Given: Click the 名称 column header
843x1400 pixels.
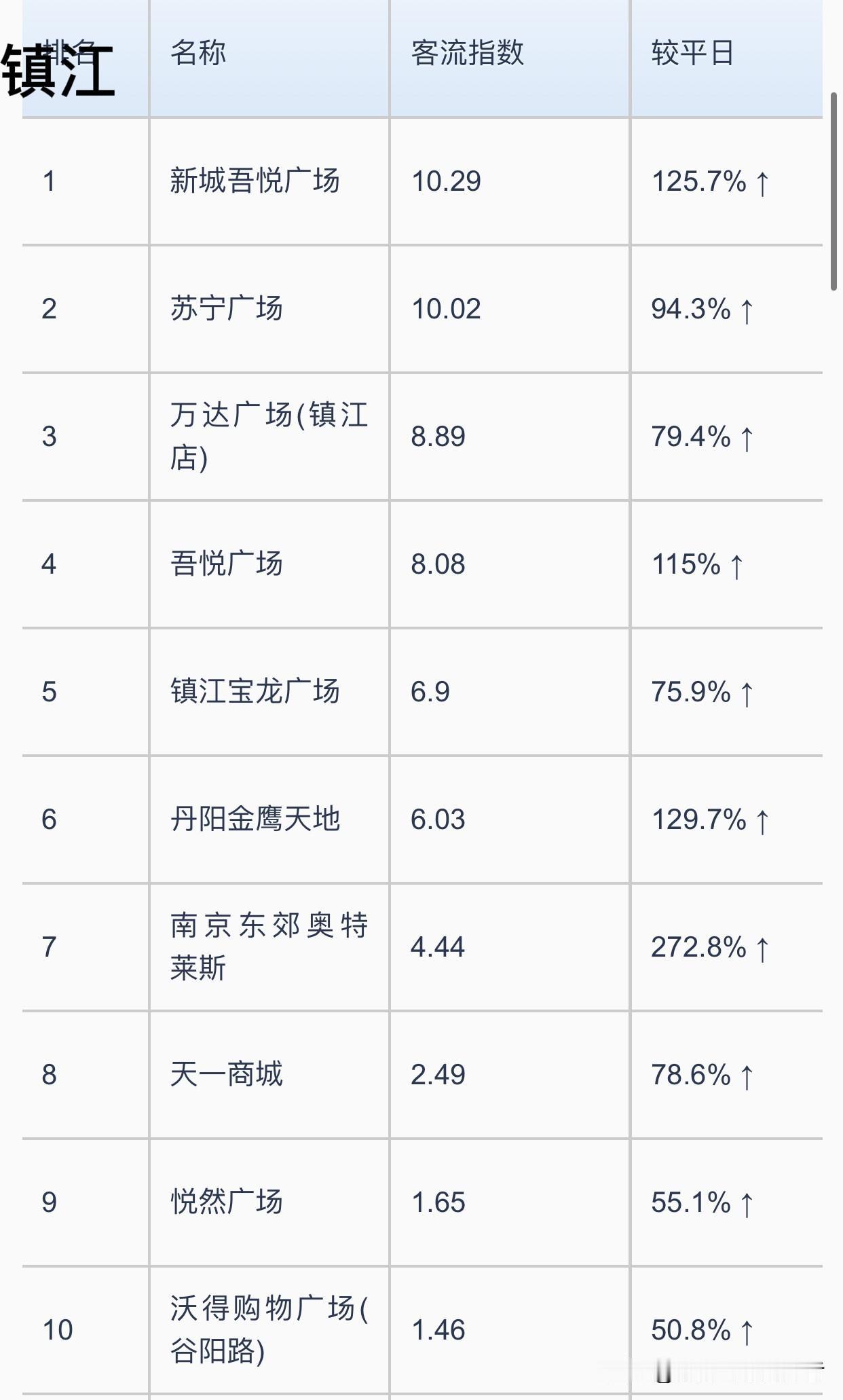Looking at the screenshot, I should 198,53.
